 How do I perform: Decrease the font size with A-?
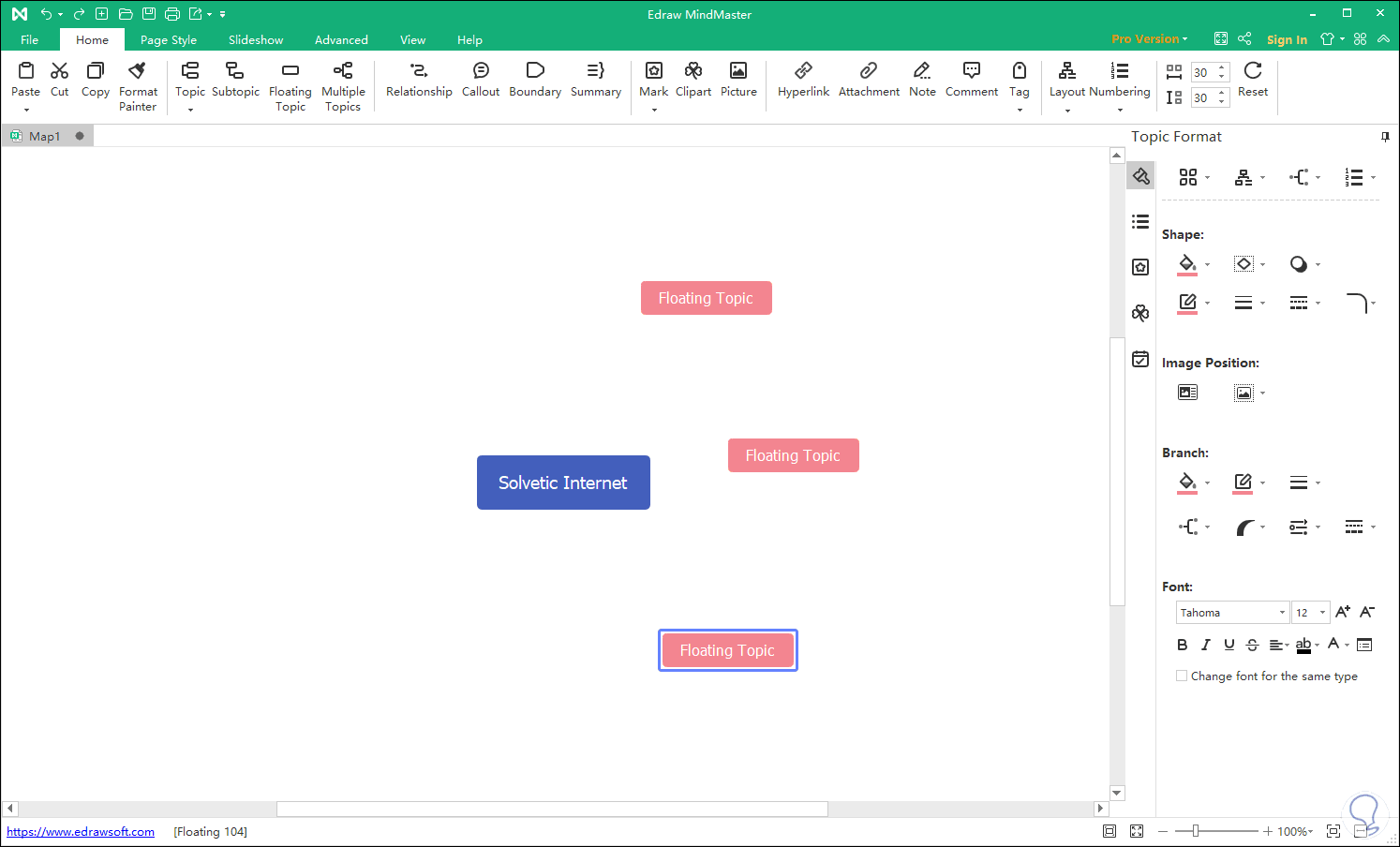coord(1367,612)
